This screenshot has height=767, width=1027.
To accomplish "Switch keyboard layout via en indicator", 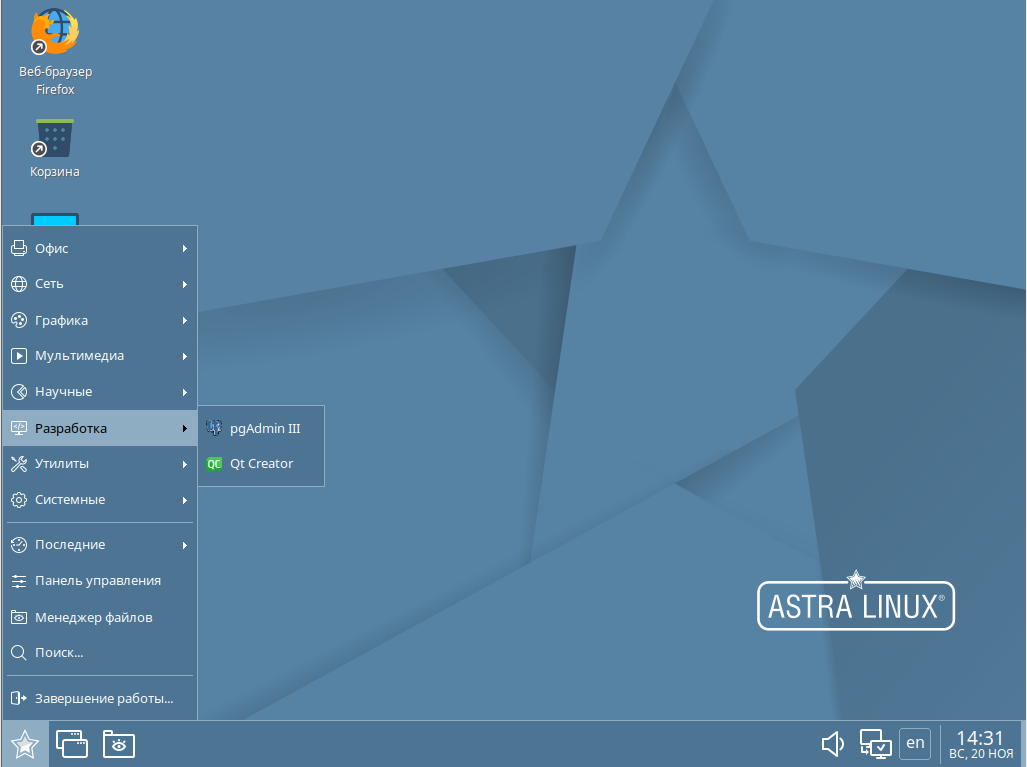I will click(915, 743).
